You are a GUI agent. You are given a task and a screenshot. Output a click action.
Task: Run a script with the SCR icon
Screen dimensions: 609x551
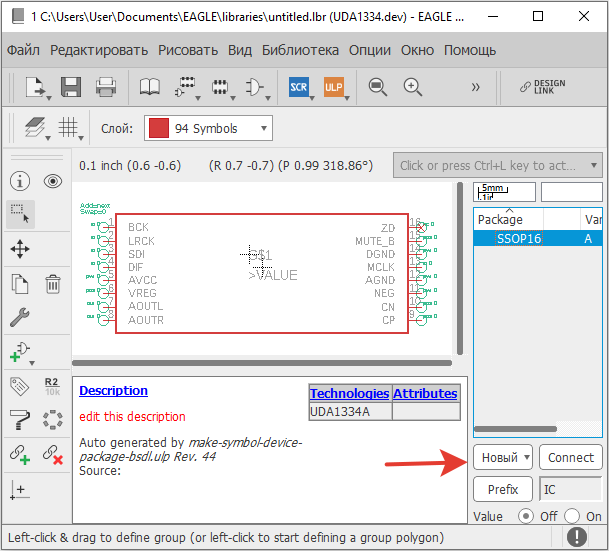coord(298,87)
